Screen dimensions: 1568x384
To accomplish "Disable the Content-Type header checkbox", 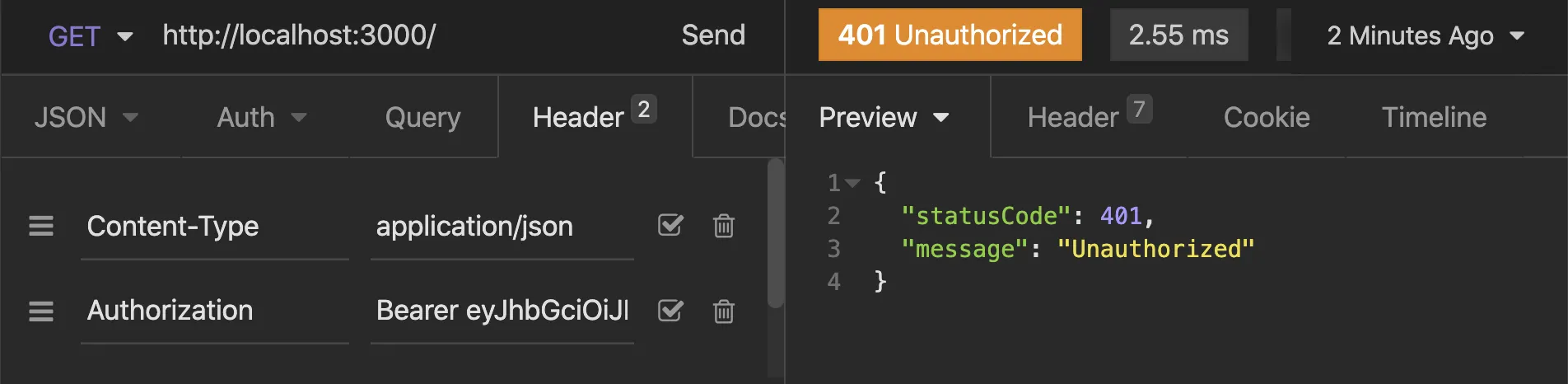I will click(670, 225).
